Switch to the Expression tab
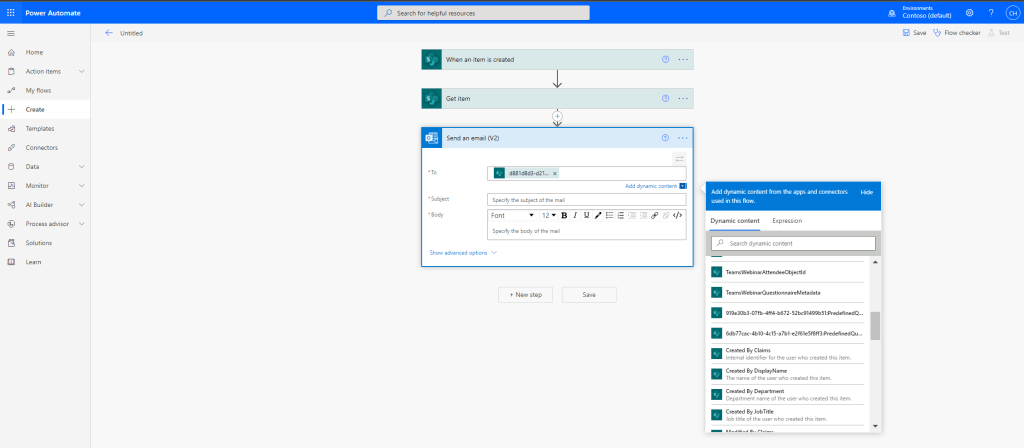Screen dimensions: 1024x448 (x=786, y=220)
